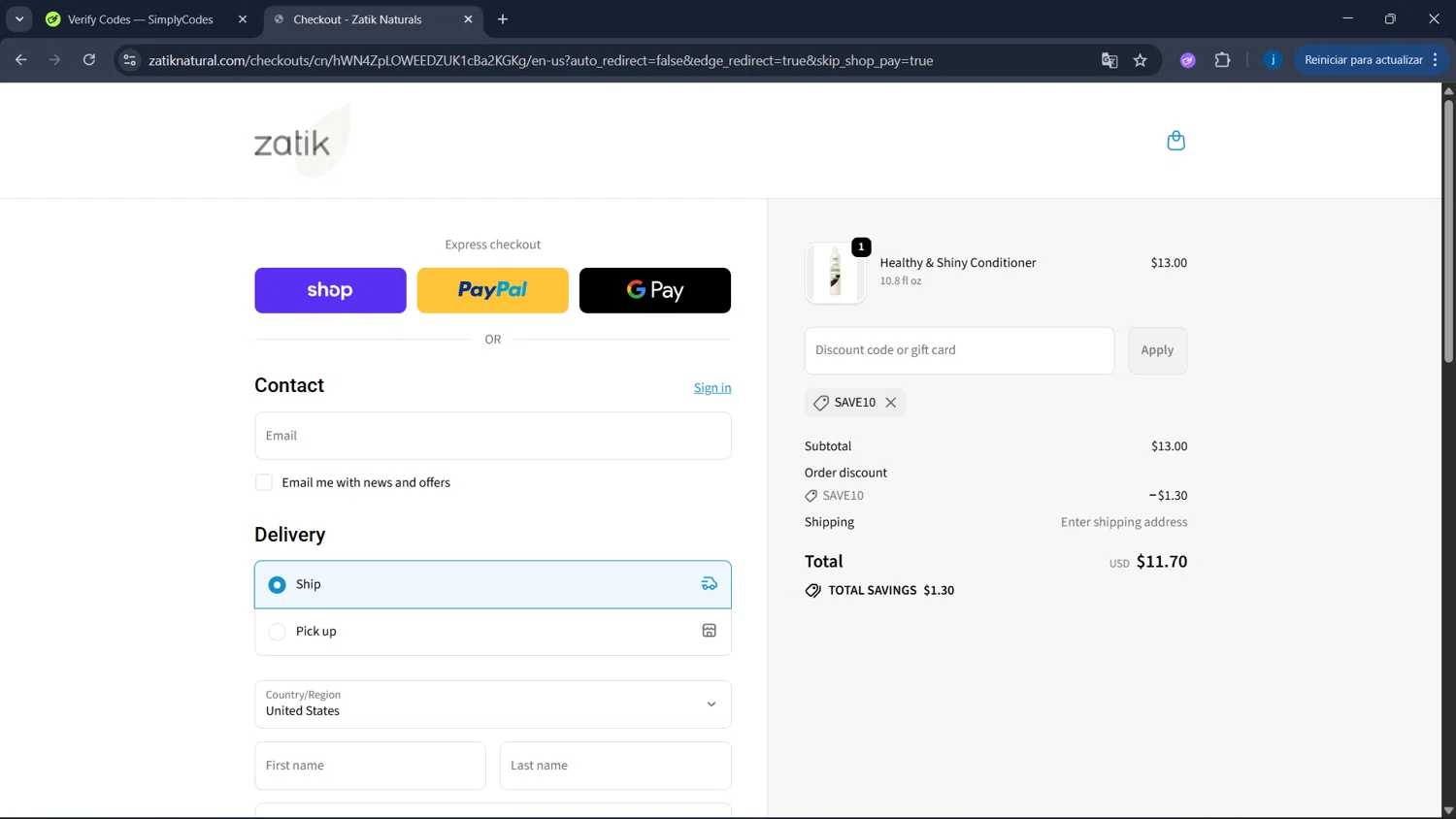Focus the Discount code or gift card field
1456x819 pixels.
pos(959,350)
